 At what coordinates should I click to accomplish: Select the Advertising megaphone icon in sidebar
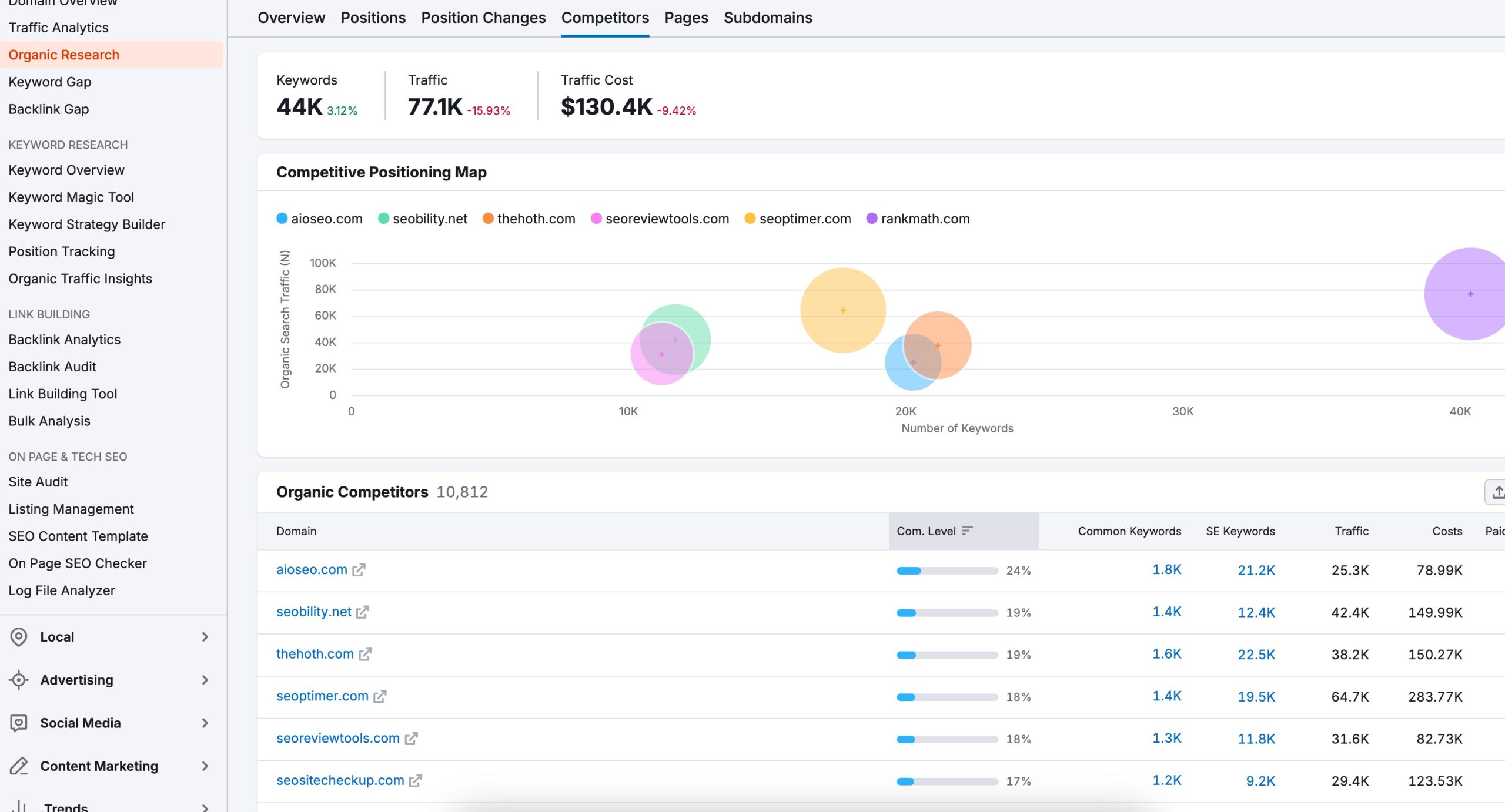pos(18,680)
